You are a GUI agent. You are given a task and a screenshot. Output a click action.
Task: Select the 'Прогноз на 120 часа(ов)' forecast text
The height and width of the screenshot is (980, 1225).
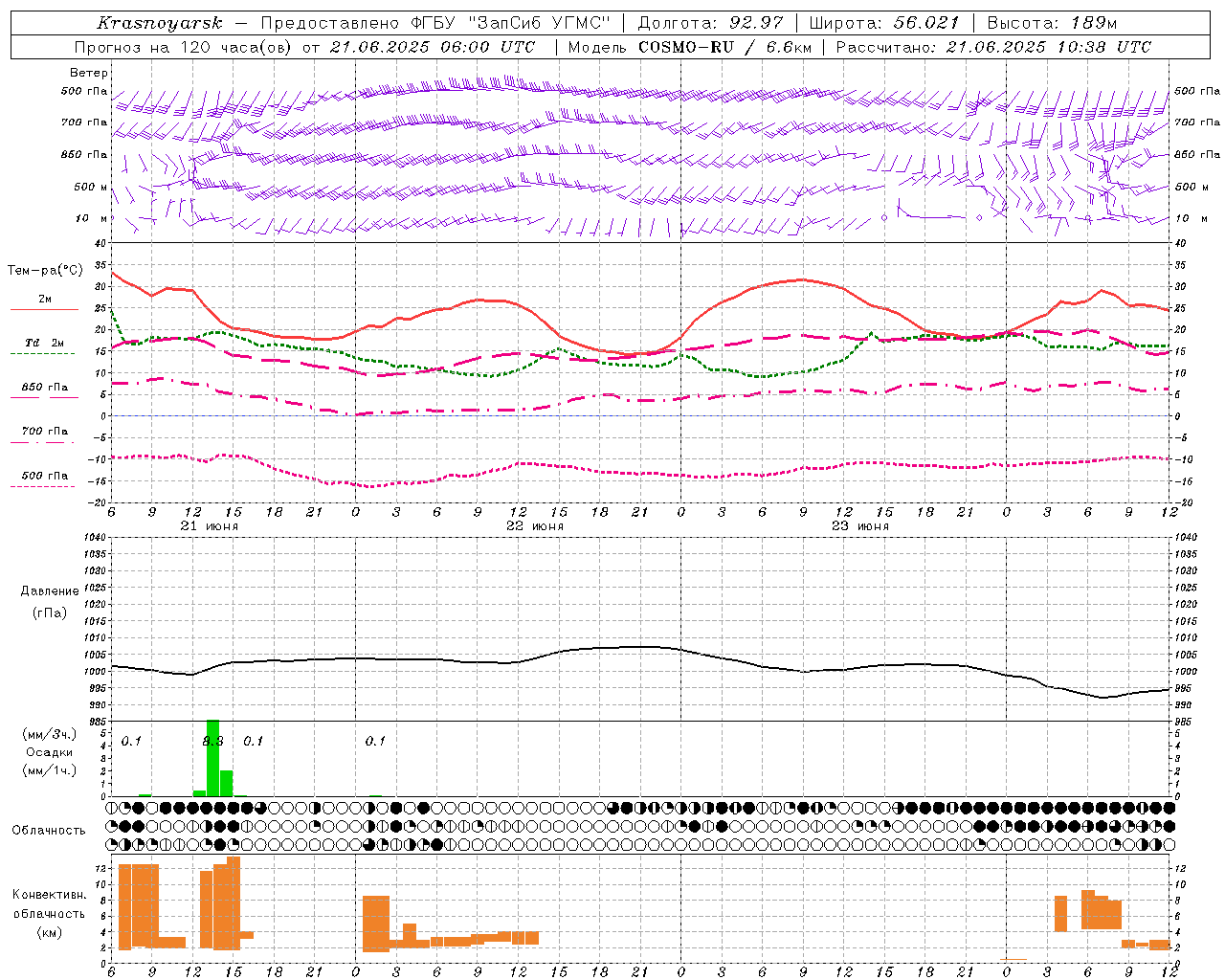(x=184, y=47)
